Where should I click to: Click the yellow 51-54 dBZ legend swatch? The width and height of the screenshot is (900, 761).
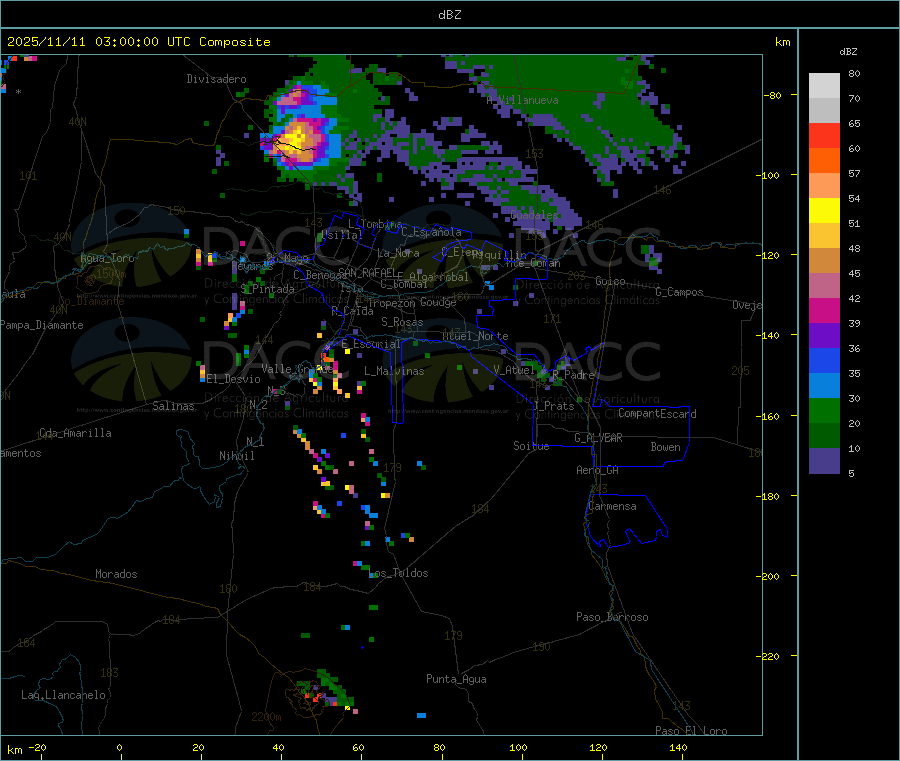[x=824, y=211]
